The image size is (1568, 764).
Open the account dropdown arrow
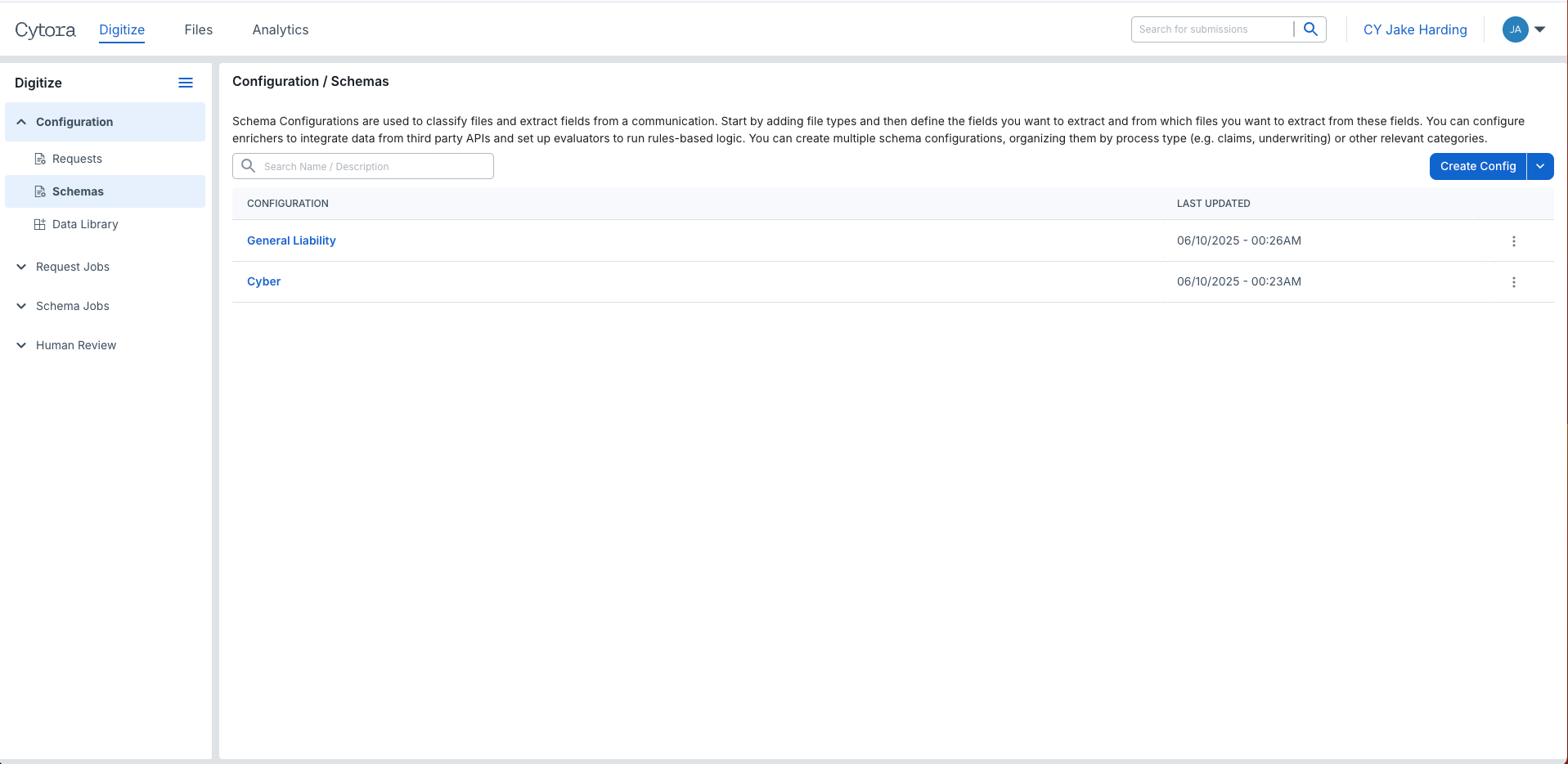1540,29
